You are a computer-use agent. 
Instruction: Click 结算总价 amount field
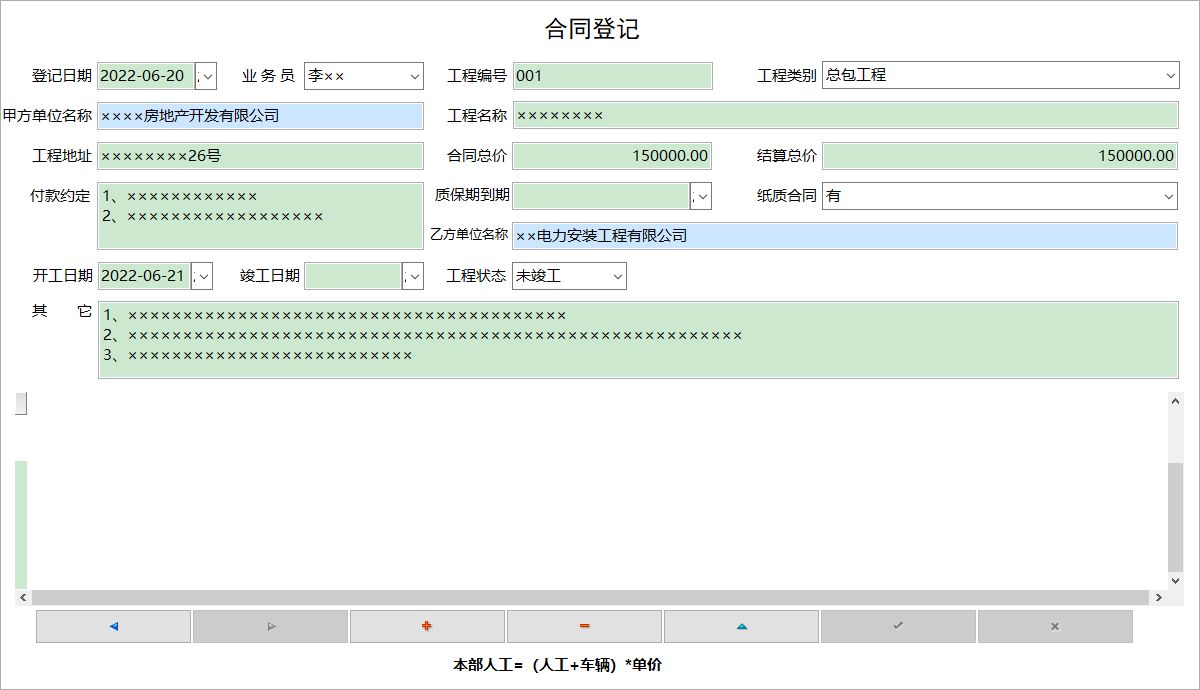(x=1001, y=156)
